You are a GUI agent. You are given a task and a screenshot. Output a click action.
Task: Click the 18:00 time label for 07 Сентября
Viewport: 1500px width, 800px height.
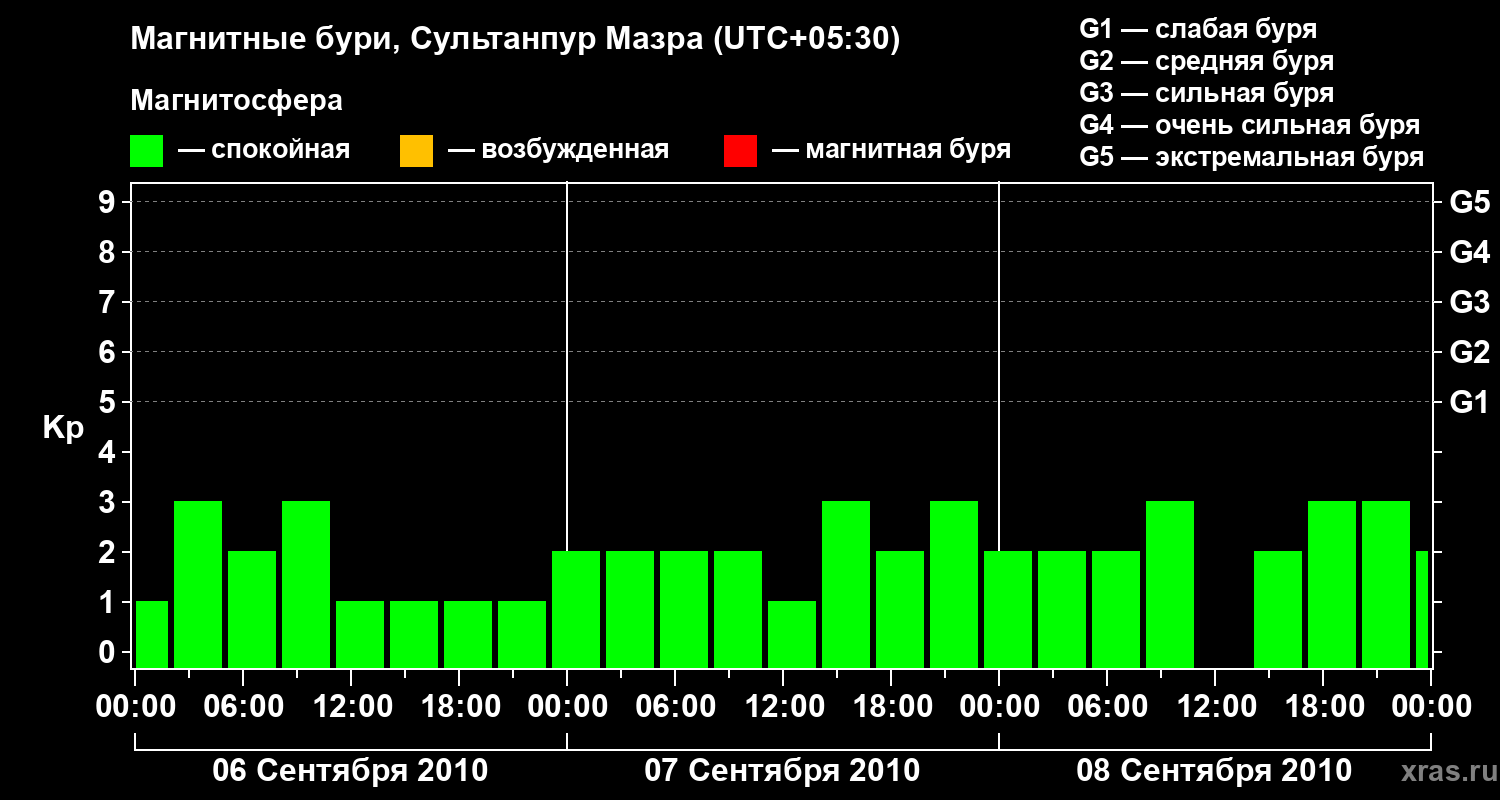891,706
